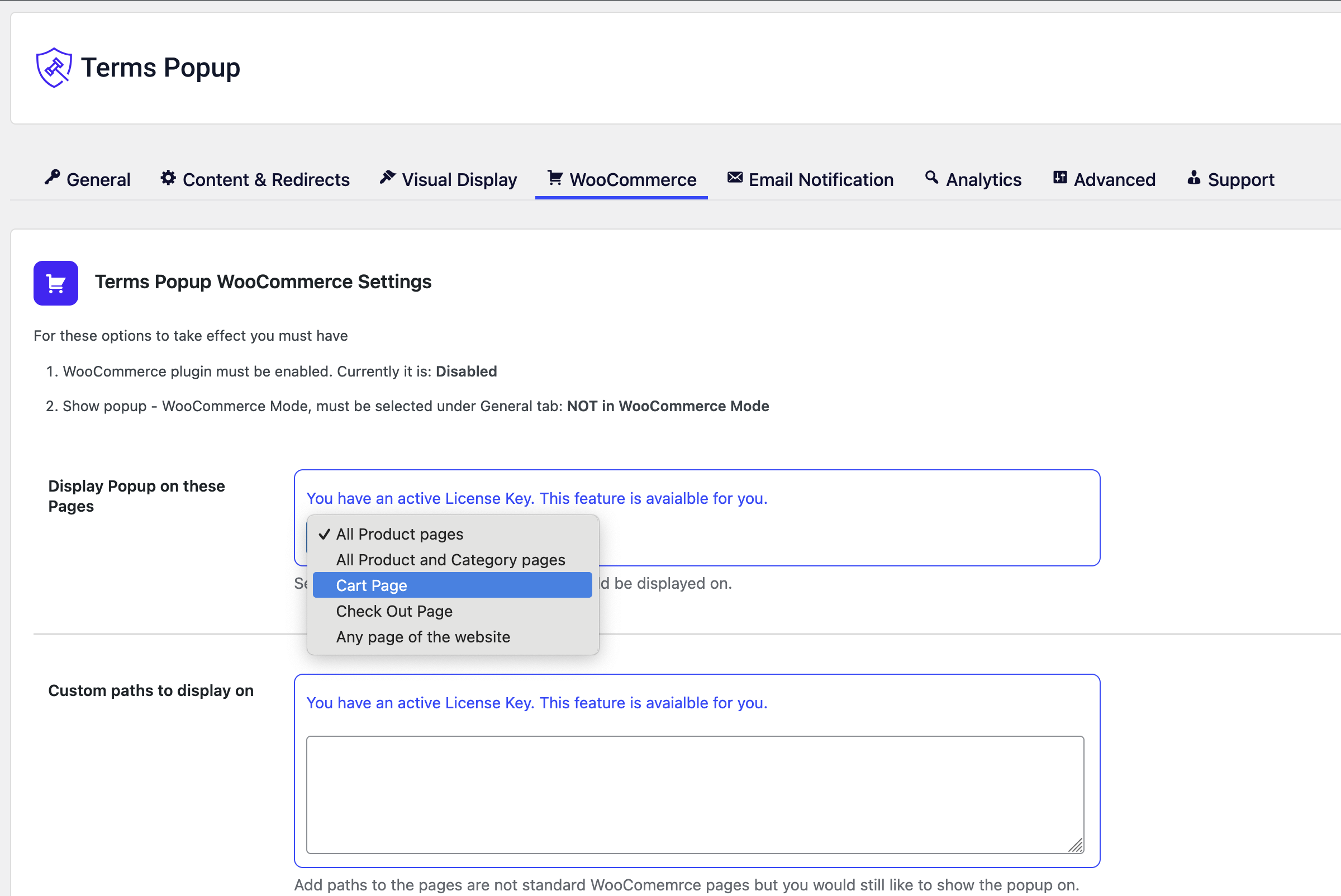Choose 'Check Out Page' option
This screenshot has height=896, width=1341.
pyautogui.click(x=394, y=612)
